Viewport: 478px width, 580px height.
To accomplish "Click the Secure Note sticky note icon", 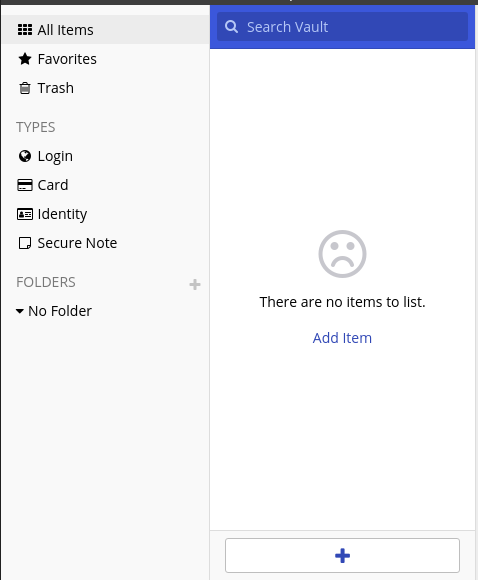I will click(x=25, y=243).
